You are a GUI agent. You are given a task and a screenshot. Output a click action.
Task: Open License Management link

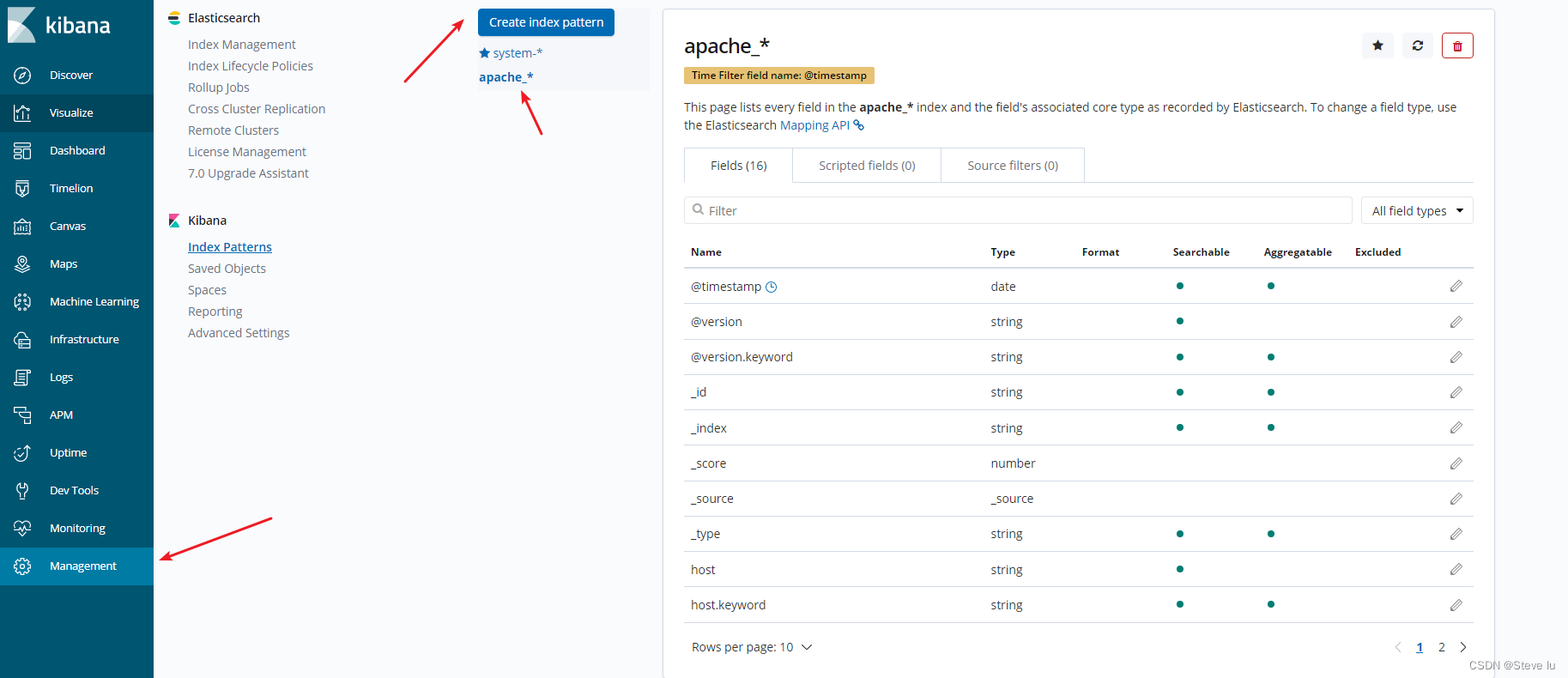[x=247, y=152]
